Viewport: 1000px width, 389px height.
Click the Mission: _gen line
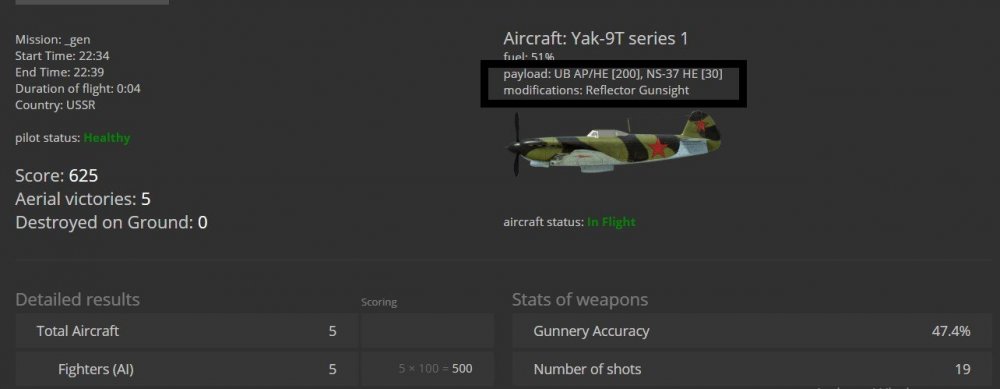pos(53,40)
